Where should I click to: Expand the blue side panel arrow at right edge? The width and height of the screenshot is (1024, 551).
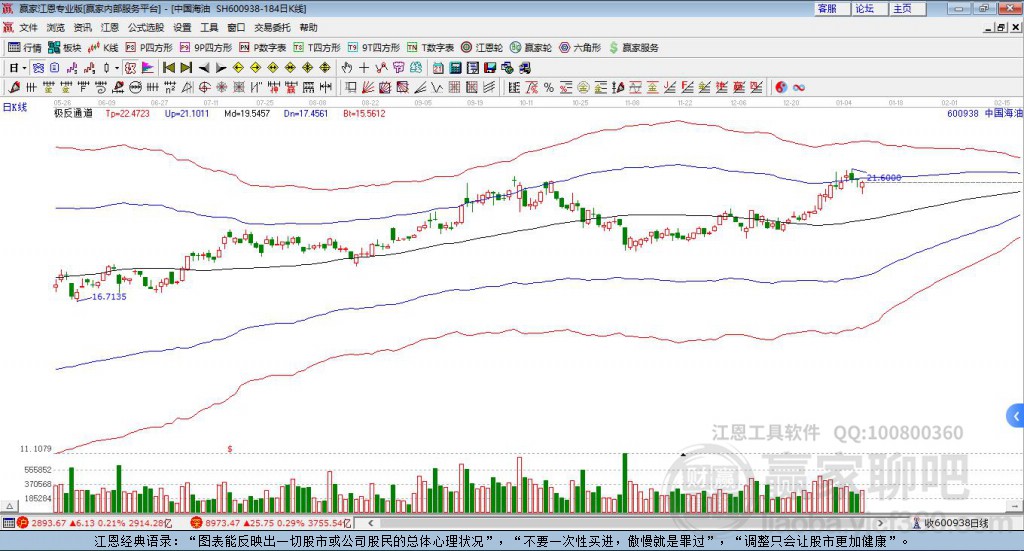[x=1016, y=415]
